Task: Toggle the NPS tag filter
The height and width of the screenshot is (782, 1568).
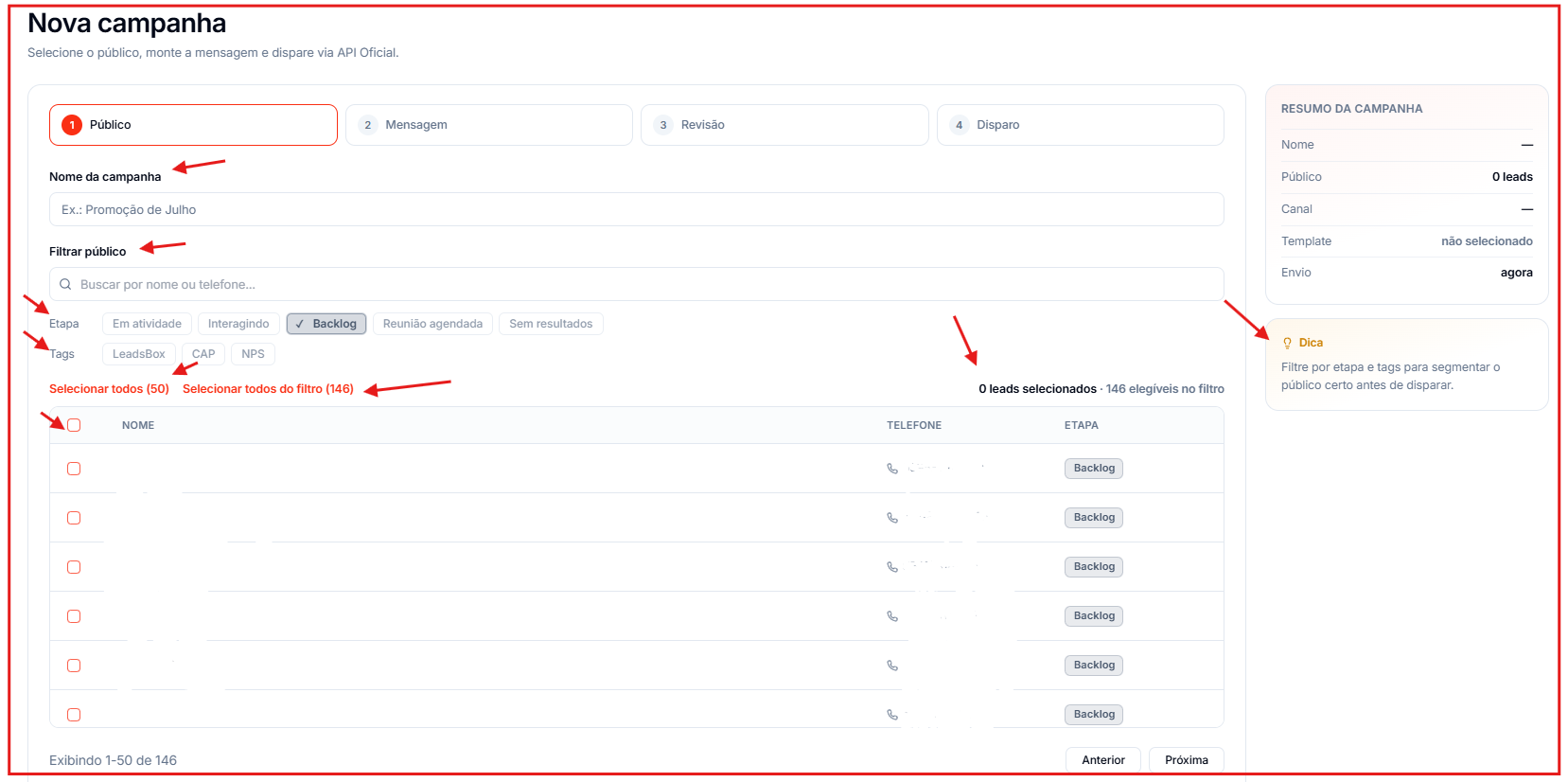Action: pyautogui.click(x=253, y=354)
